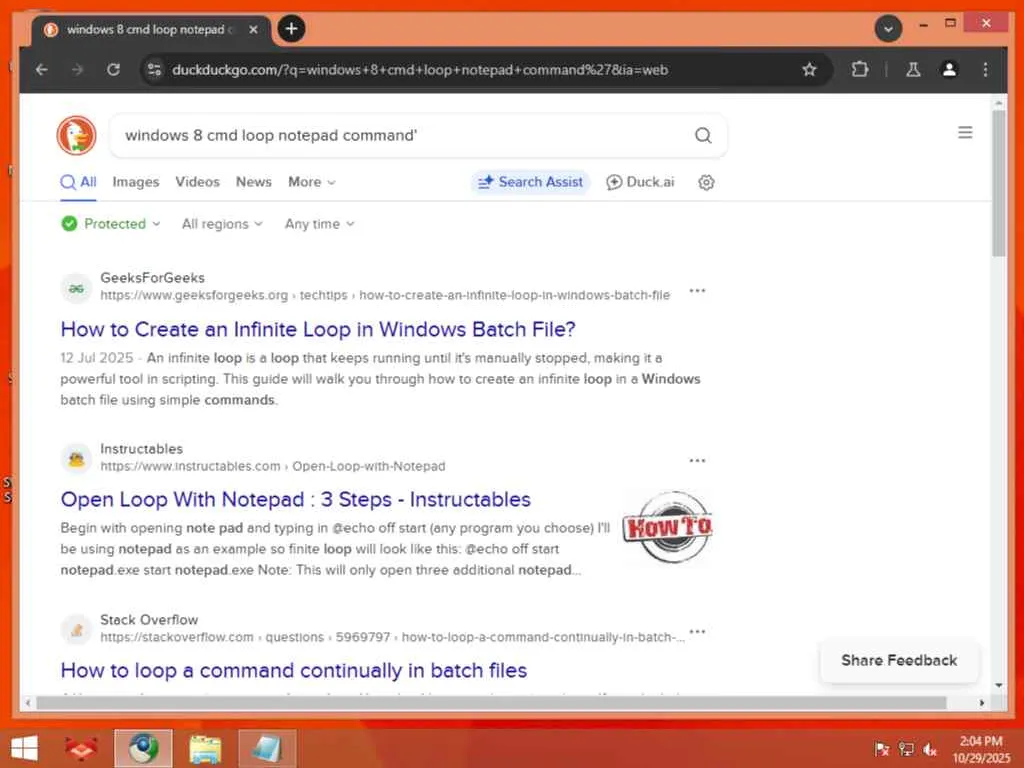The image size is (1024, 768).
Task: Expand the More dropdown
Action: [312, 182]
